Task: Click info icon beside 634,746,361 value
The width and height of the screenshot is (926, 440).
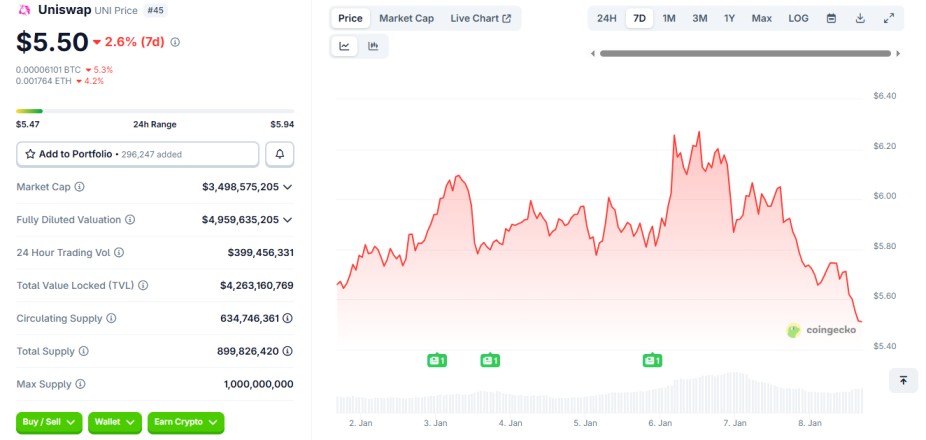Action: (288, 318)
